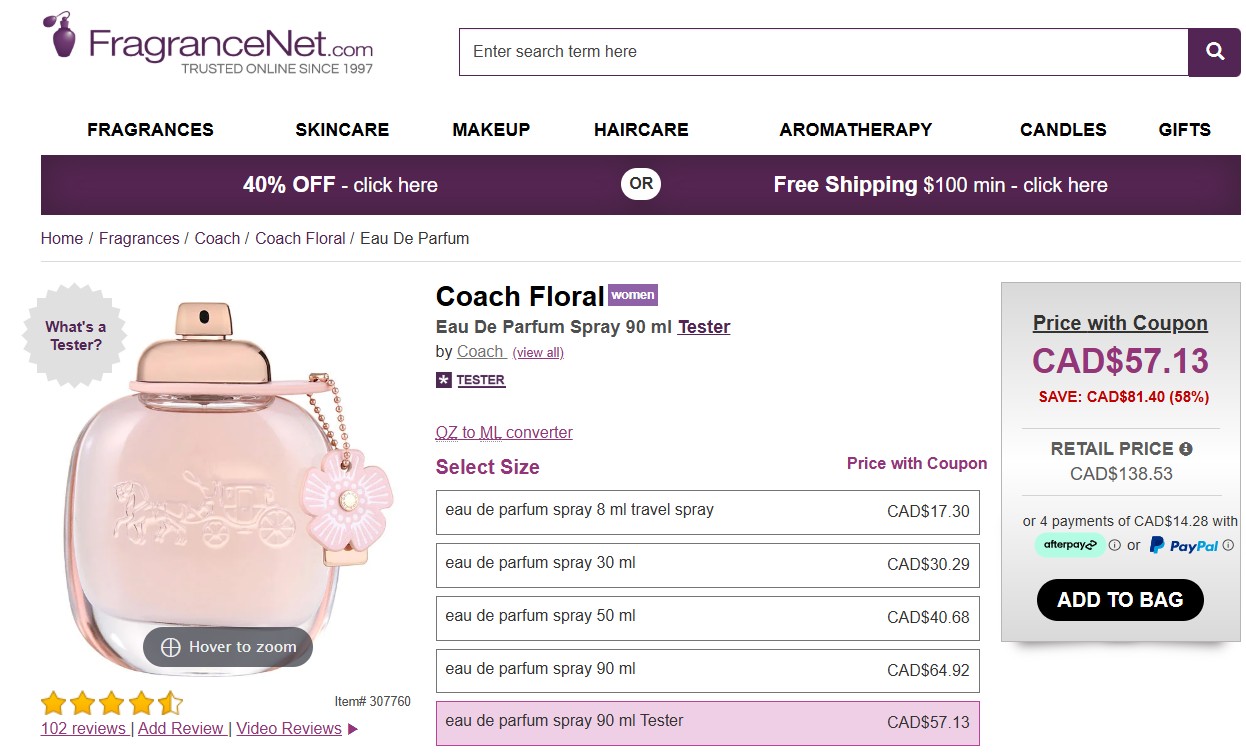Open the Retail Price info icon
Viewport: 1246px width, 756px height.
pyautogui.click(x=1186, y=449)
